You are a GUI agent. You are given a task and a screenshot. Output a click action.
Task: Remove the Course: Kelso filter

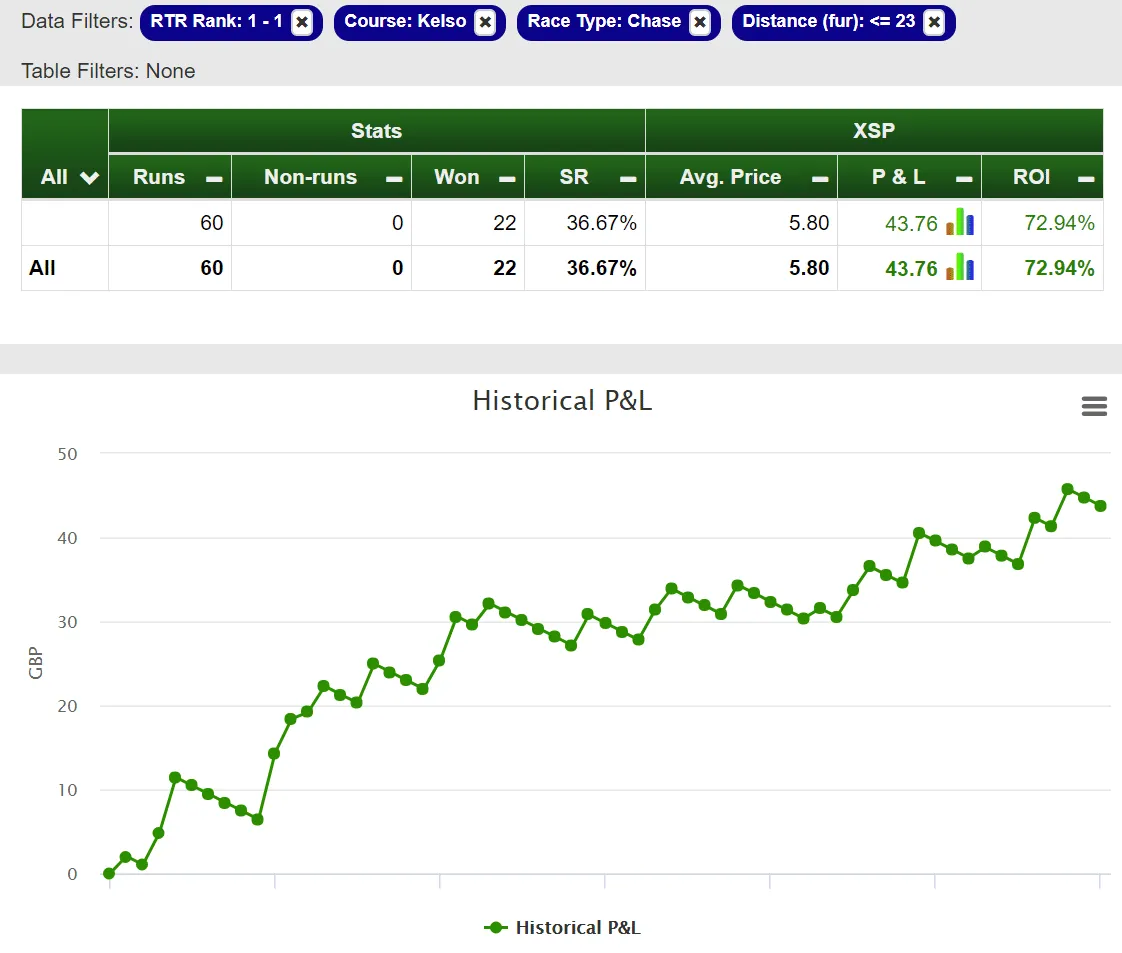coord(485,22)
